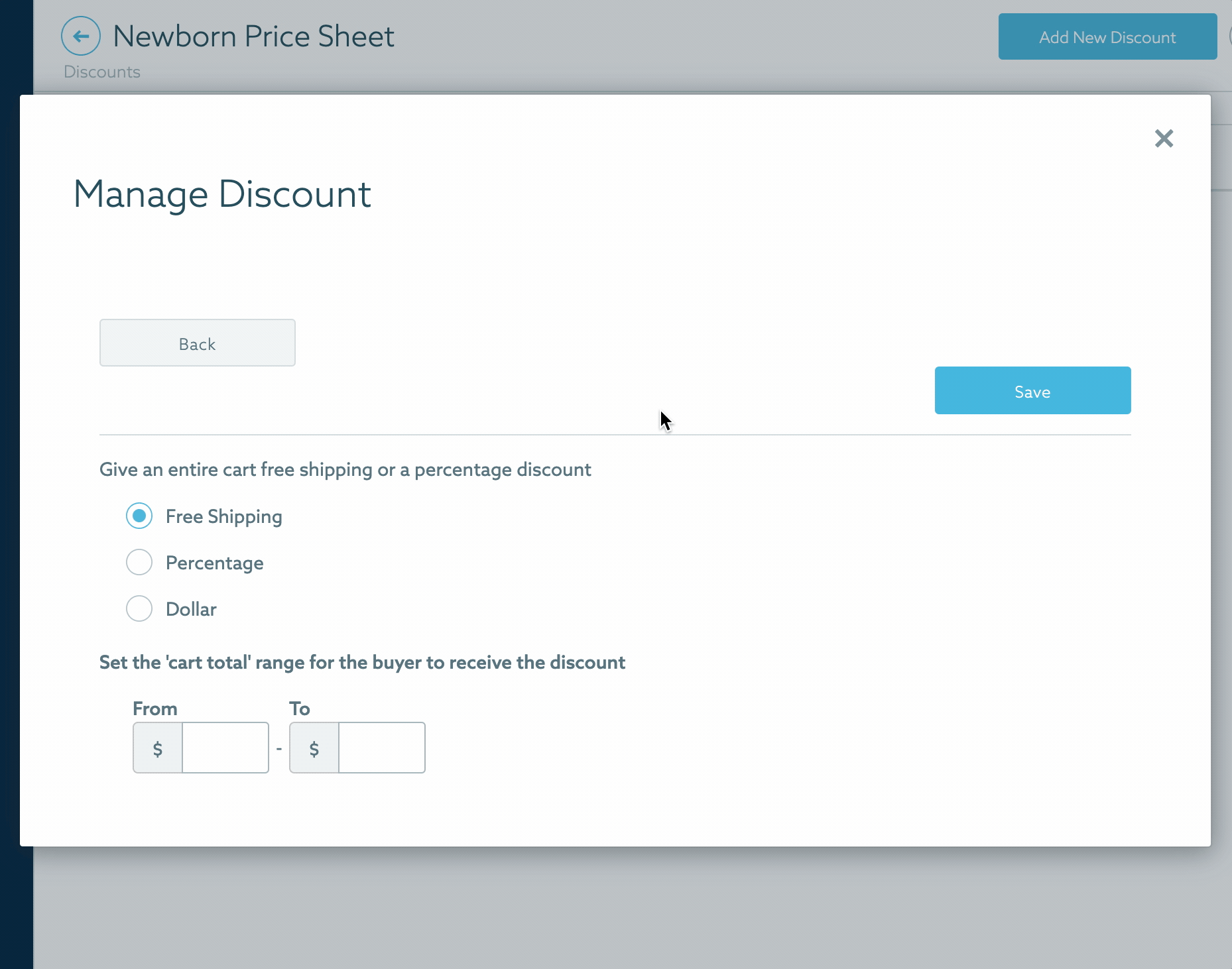1232x969 pixels.
Task: Close the Manage Discount dialog
Action: click(x=1164, y=139)
